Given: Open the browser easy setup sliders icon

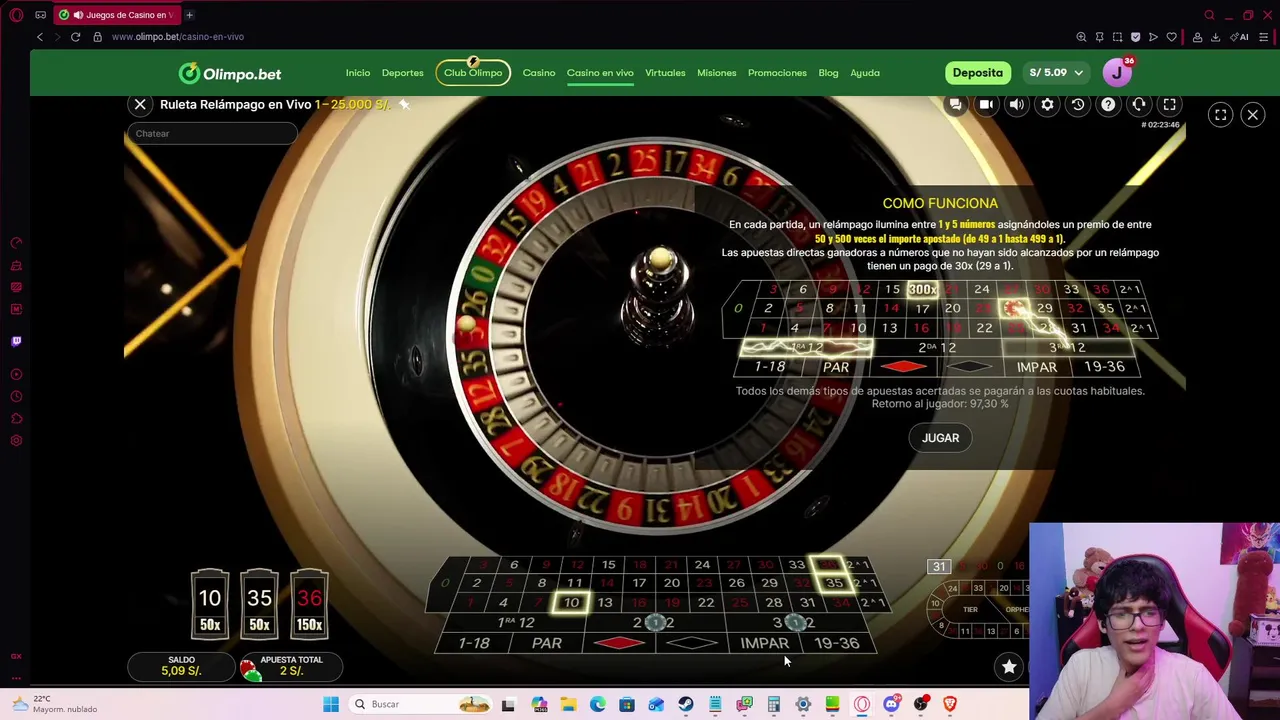Looking at the screenshot, I should click(x=1264, y=37).
